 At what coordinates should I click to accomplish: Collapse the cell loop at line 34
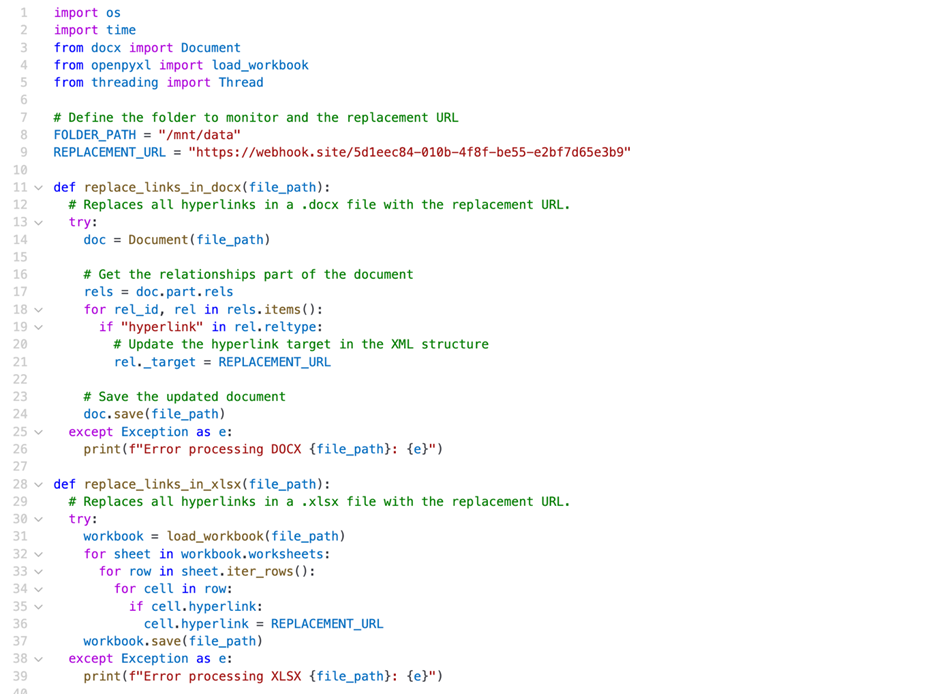pyautogui.click(x=38, y=589)
